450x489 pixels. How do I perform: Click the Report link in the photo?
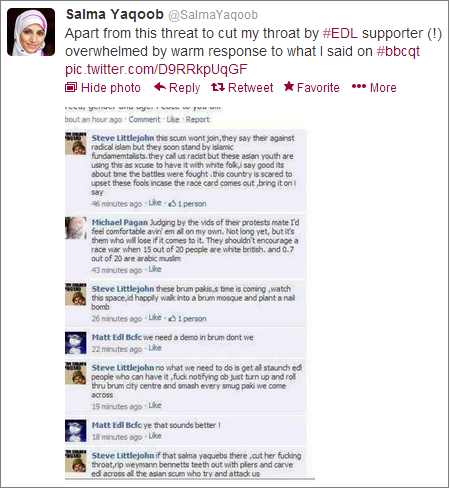[x=197, y=119]
